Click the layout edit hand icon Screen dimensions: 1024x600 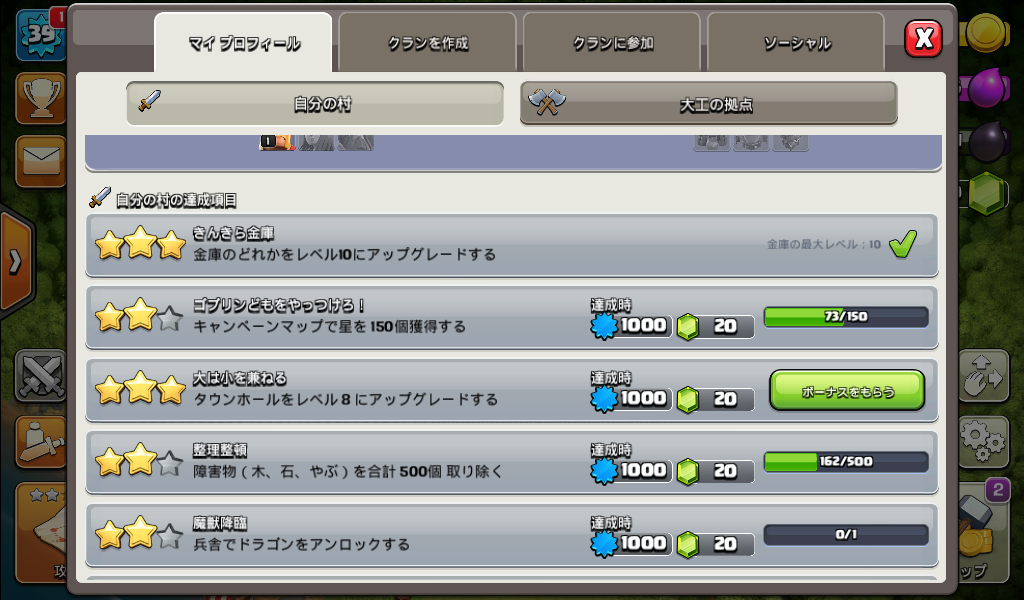[984, 375]
